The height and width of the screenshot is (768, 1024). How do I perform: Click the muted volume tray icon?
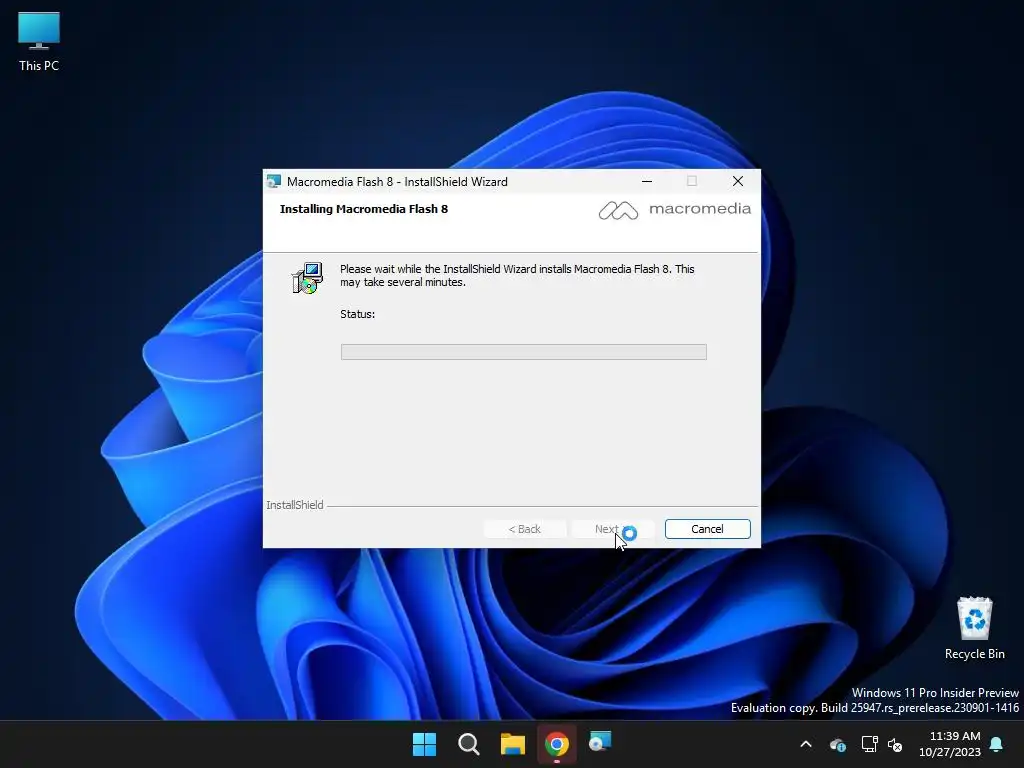pyautogui.click(x=895, y=744)
